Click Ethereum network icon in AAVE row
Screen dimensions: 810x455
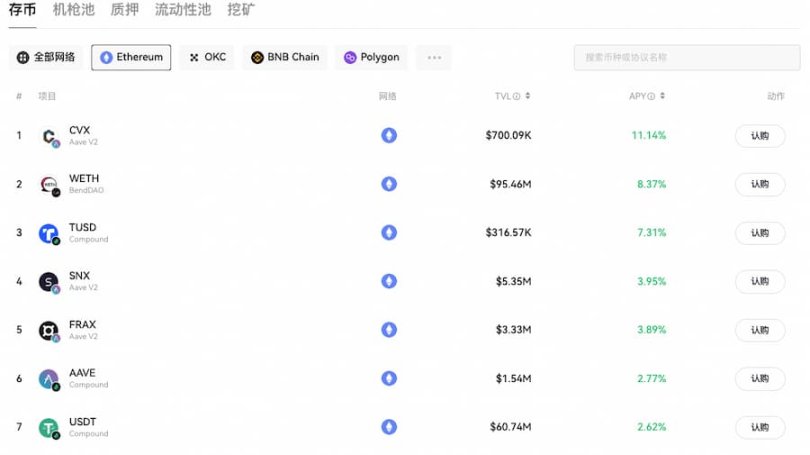[x=389, y=378]
